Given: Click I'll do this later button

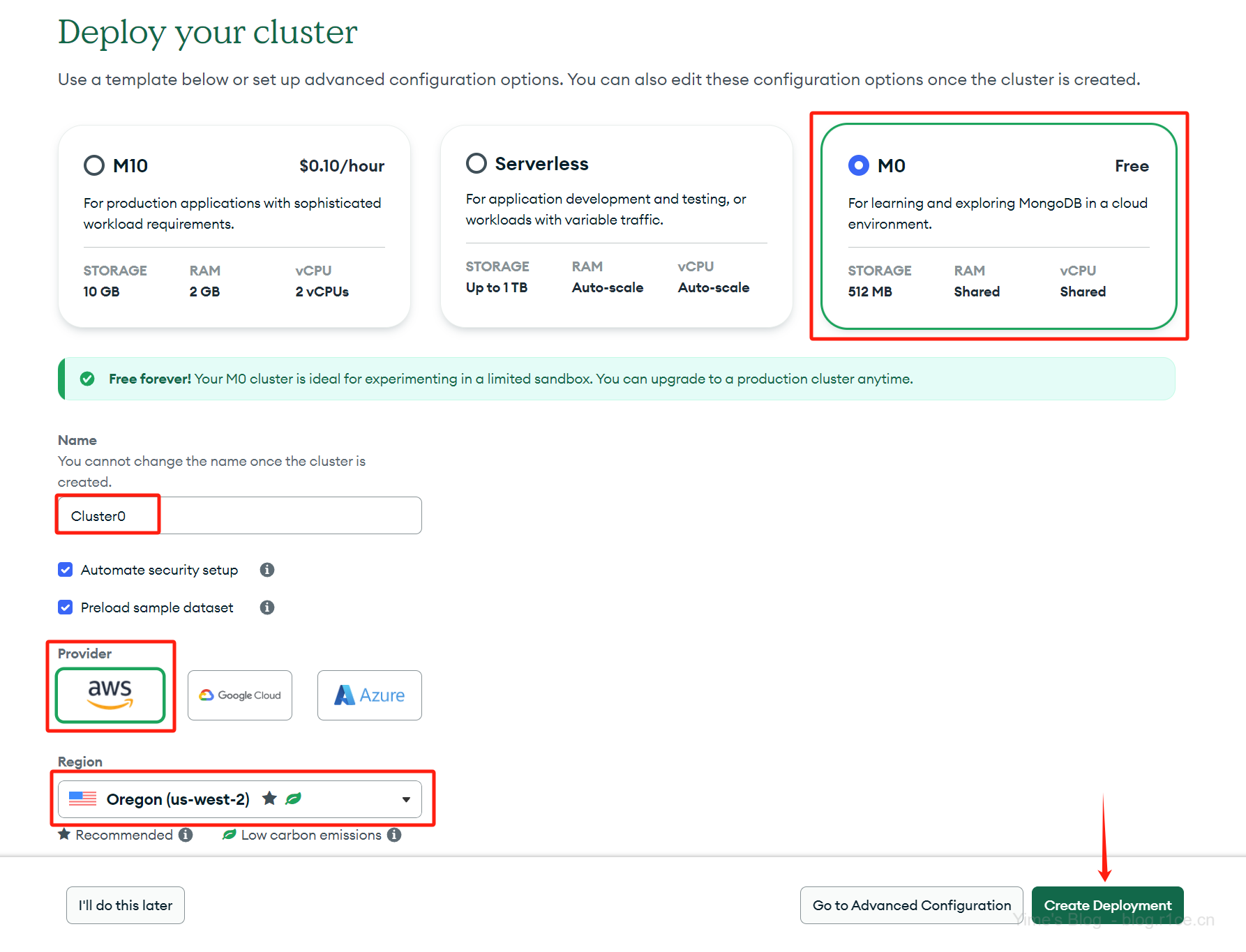Looking at the screenshot, I should coord(126,905).
